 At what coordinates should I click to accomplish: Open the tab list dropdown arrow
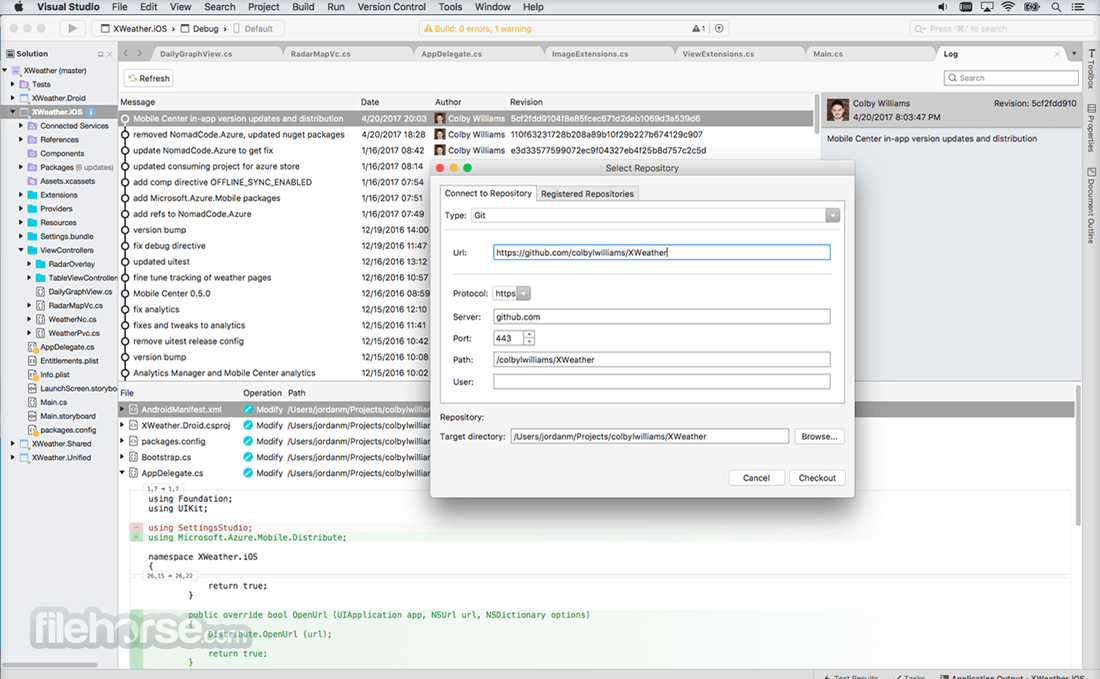tap(1073, 54)
